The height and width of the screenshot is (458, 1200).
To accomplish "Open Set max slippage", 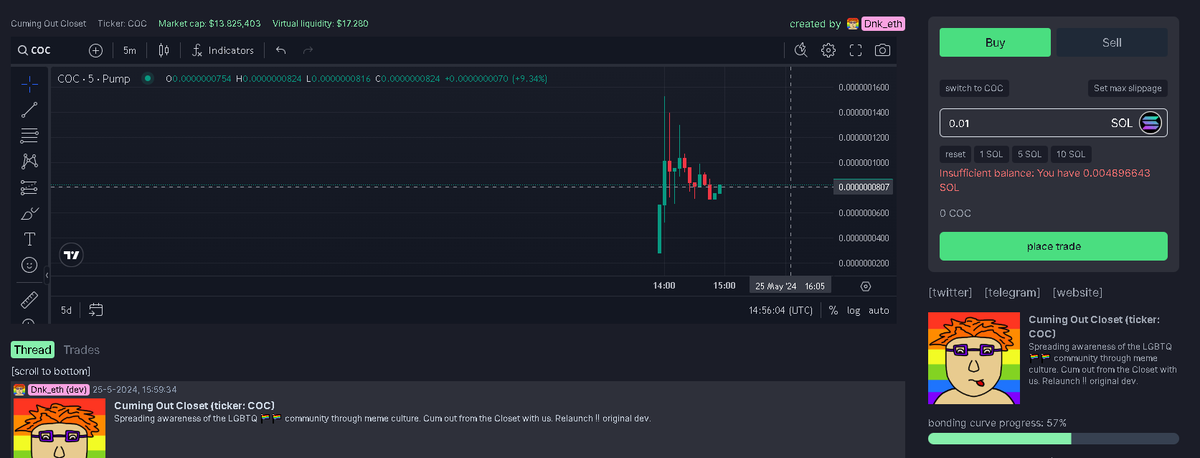I will pos(1127,88).
